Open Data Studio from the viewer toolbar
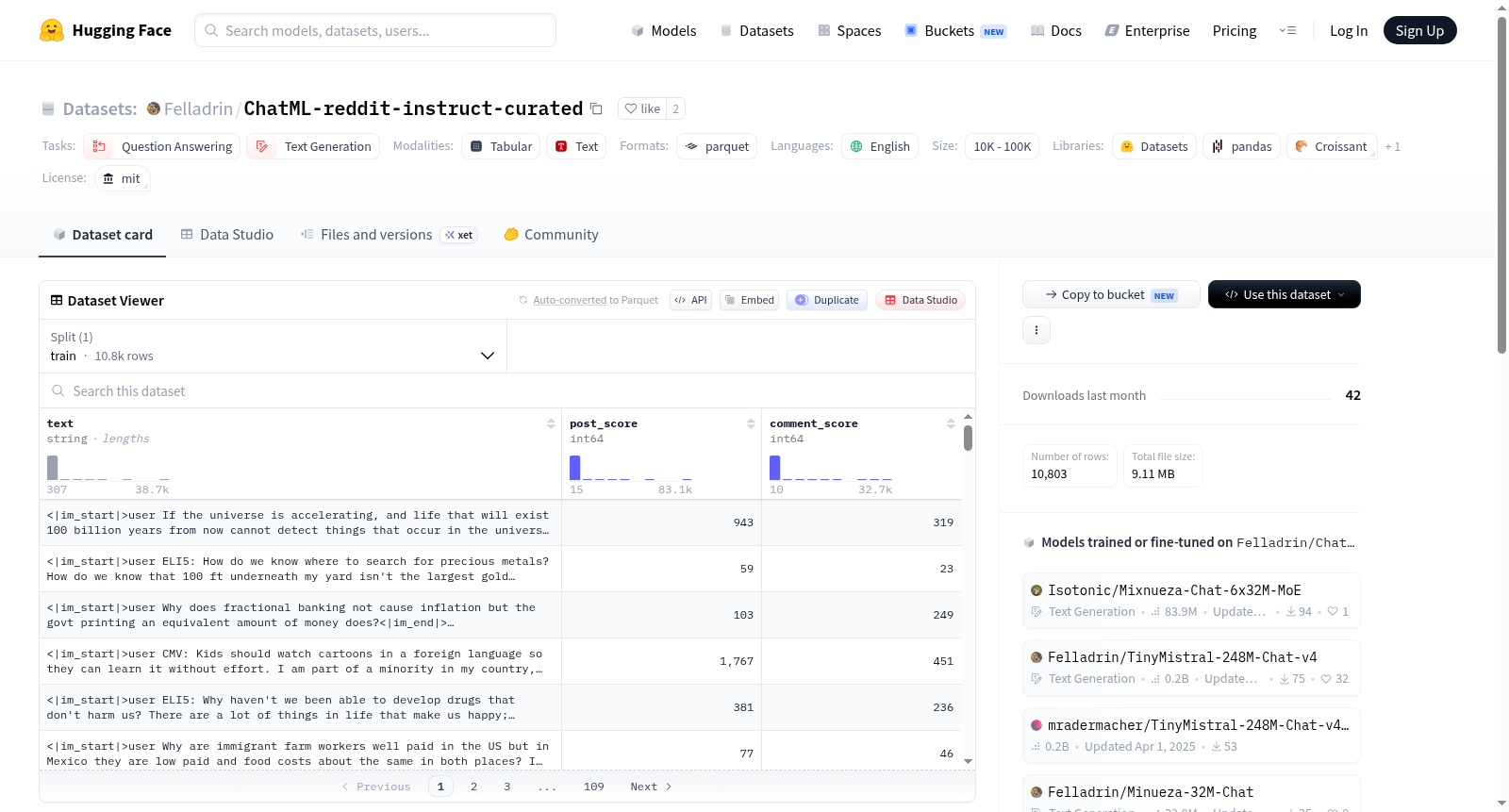The height and width of the screenshot is (812, 1509). click(920, 300)
